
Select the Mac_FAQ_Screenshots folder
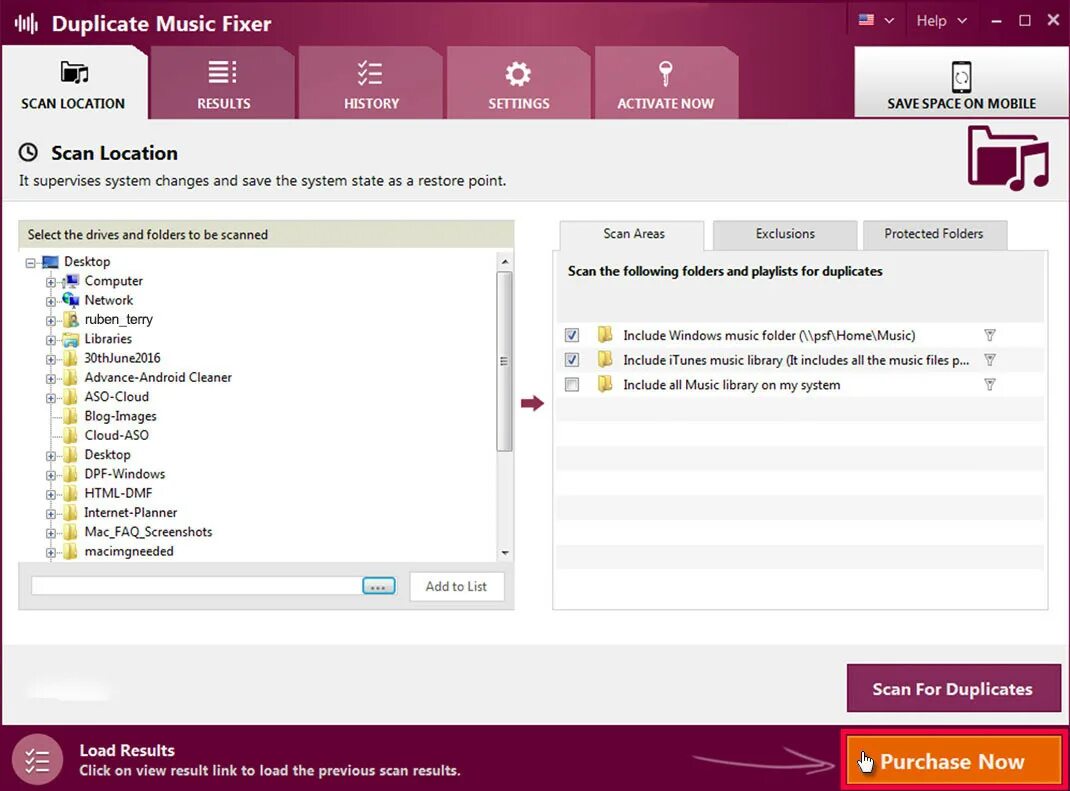click(x=148, y=532)
